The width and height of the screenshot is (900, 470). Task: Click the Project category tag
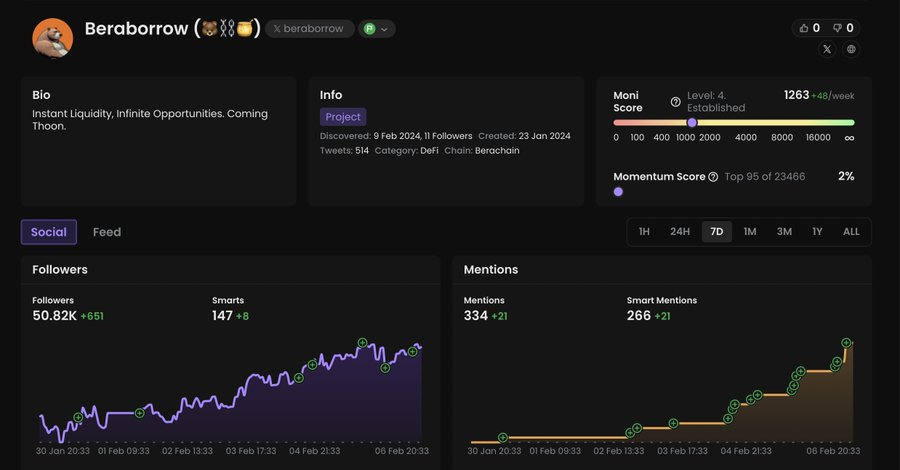pyautogui.click(x=343, y=117)
